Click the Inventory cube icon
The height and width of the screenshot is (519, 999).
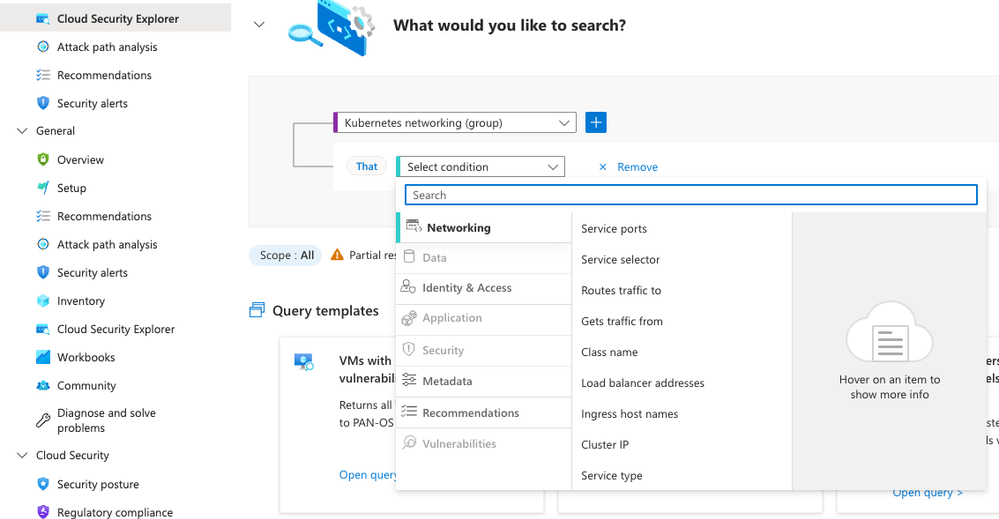(x=43, y=301)
